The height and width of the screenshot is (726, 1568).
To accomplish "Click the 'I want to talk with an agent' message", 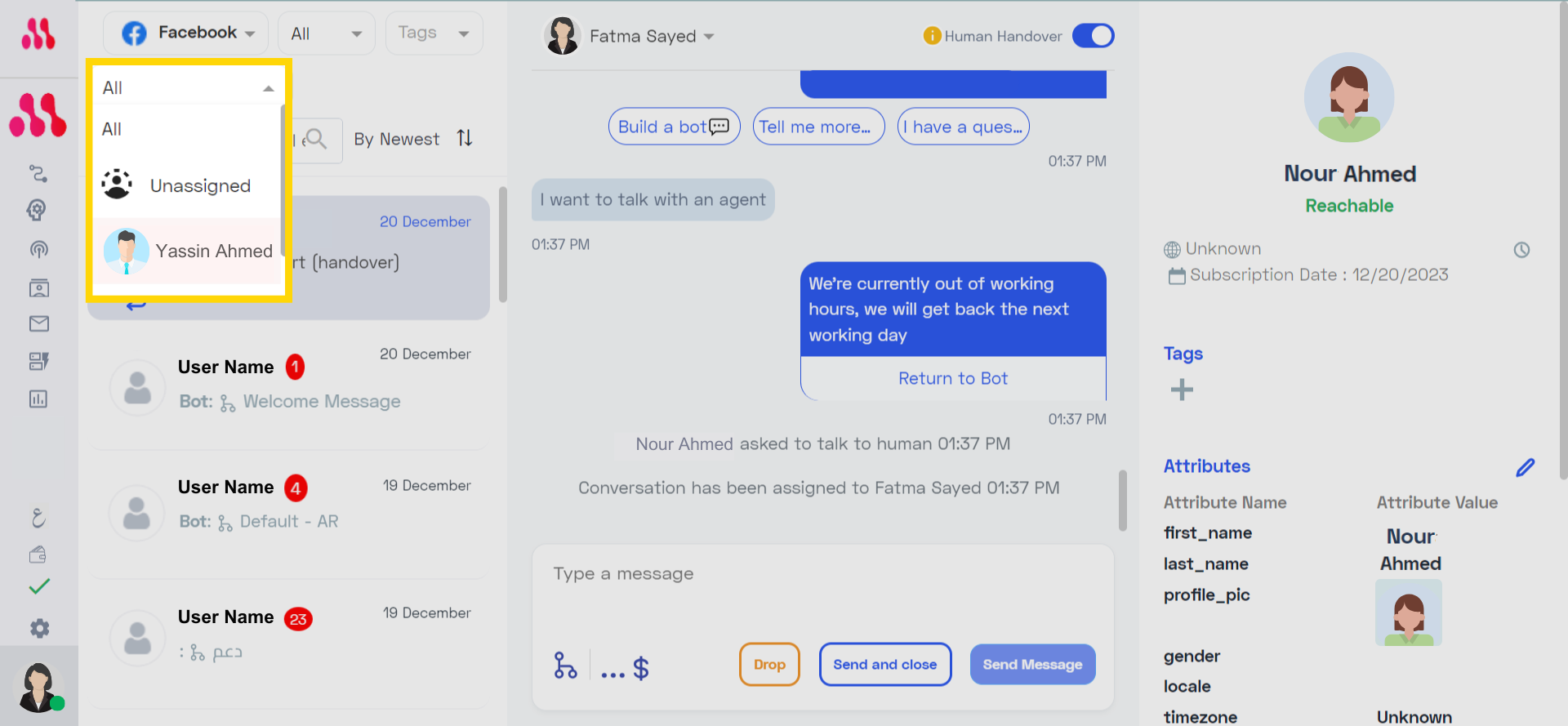I will click(x=653, y=200).
